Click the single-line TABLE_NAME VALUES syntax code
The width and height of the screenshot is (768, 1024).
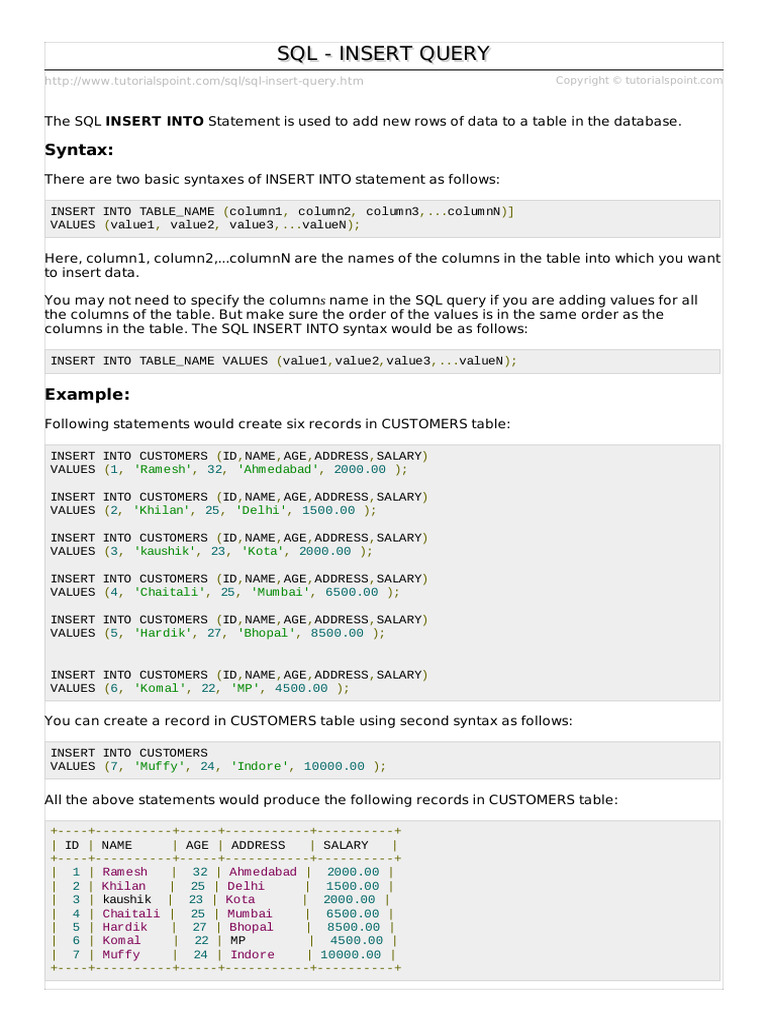click(284, 361)
